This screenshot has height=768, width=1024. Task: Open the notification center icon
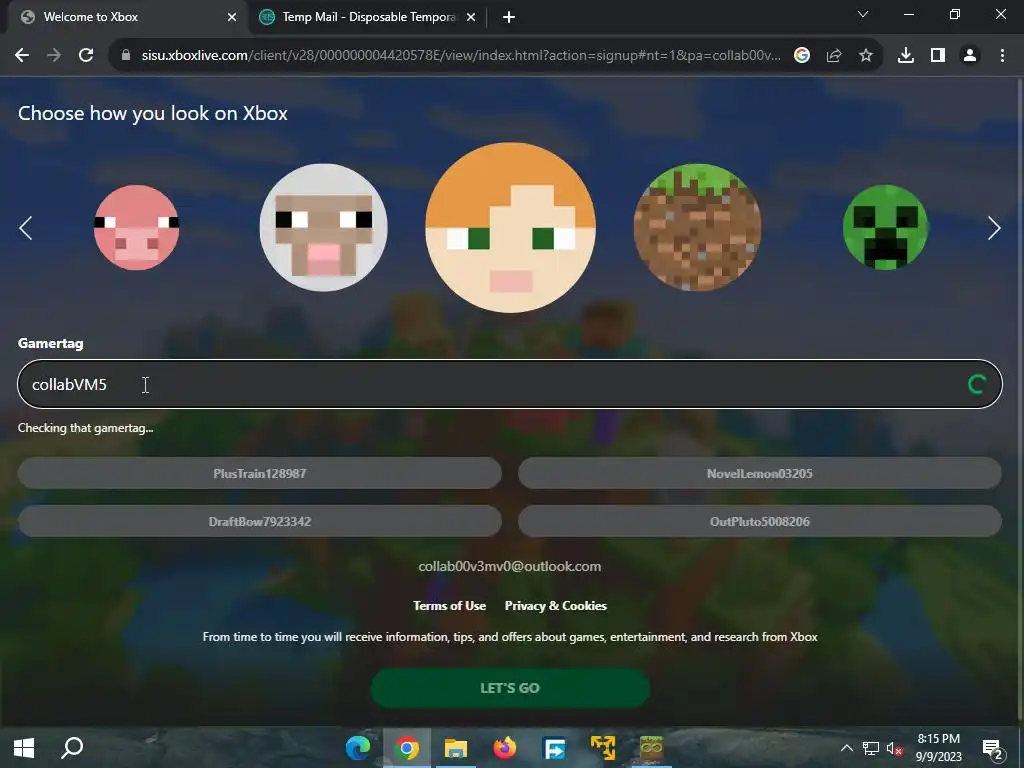pos(993,748)
